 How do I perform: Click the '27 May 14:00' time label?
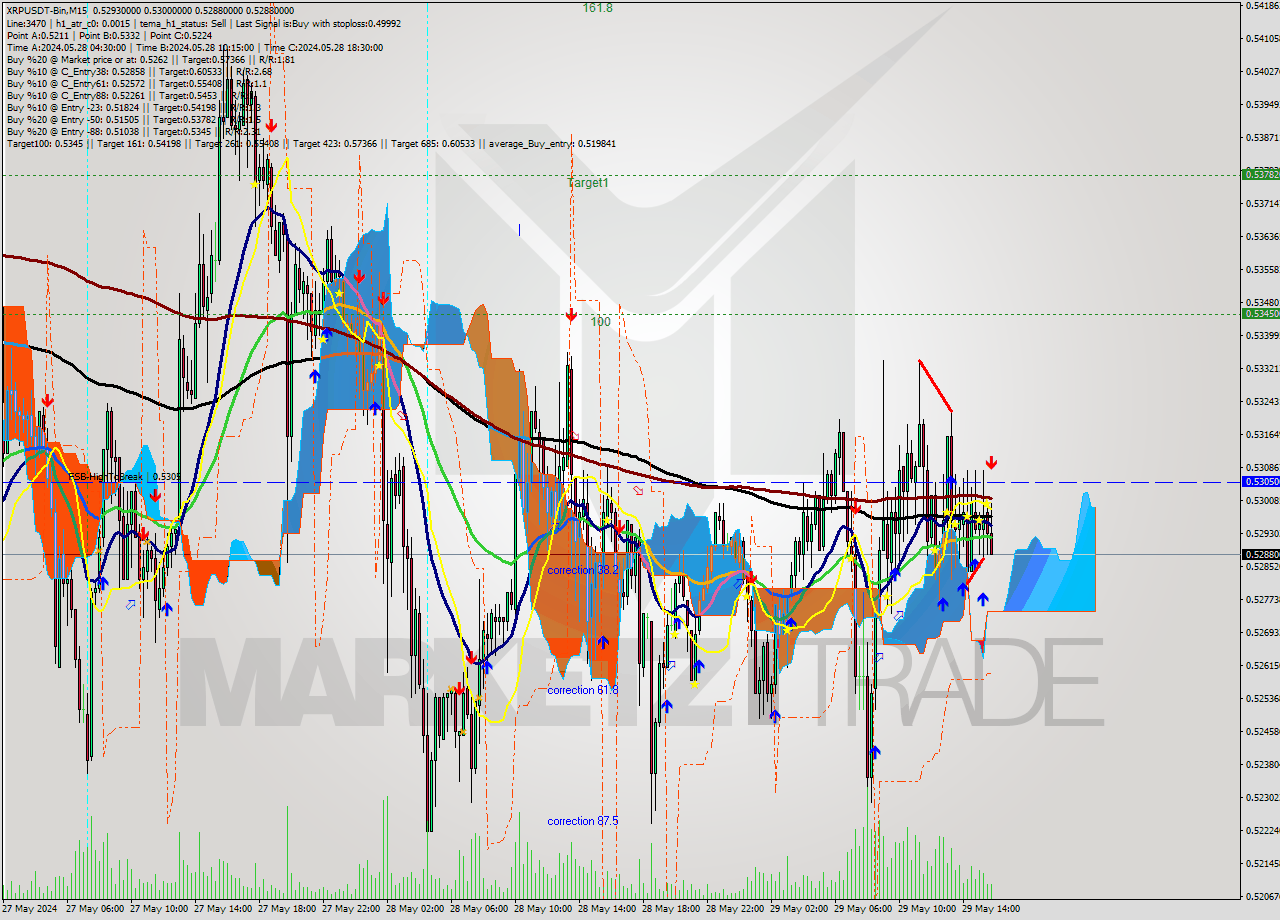223,909
